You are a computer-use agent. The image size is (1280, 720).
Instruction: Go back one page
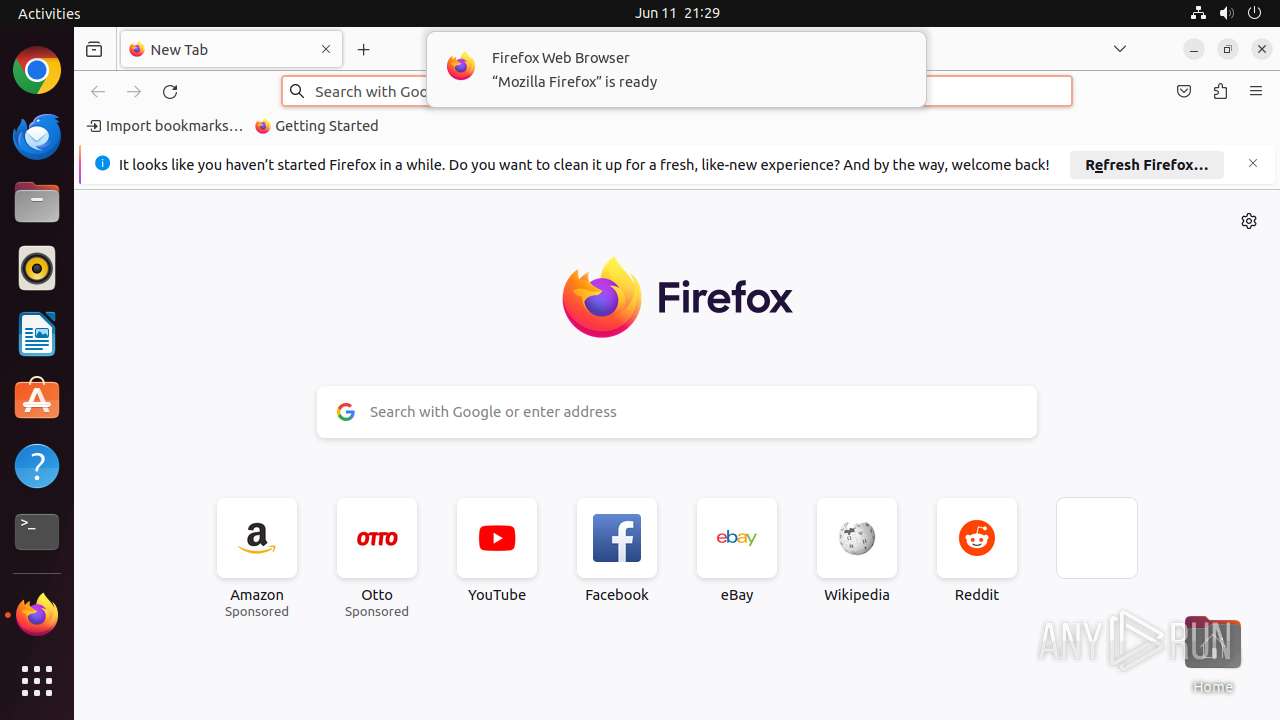tap(98, 92)
